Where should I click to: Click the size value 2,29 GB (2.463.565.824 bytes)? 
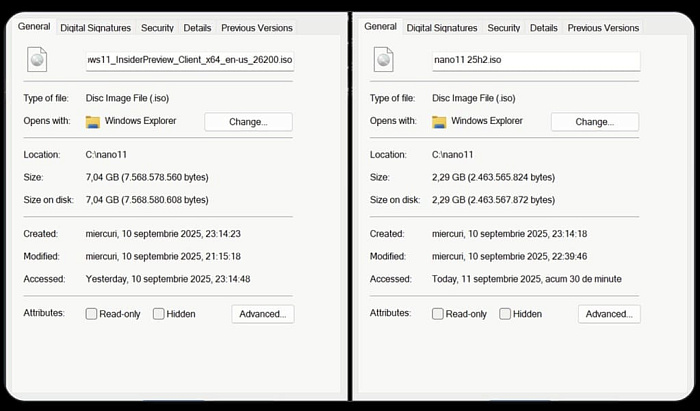493,178
